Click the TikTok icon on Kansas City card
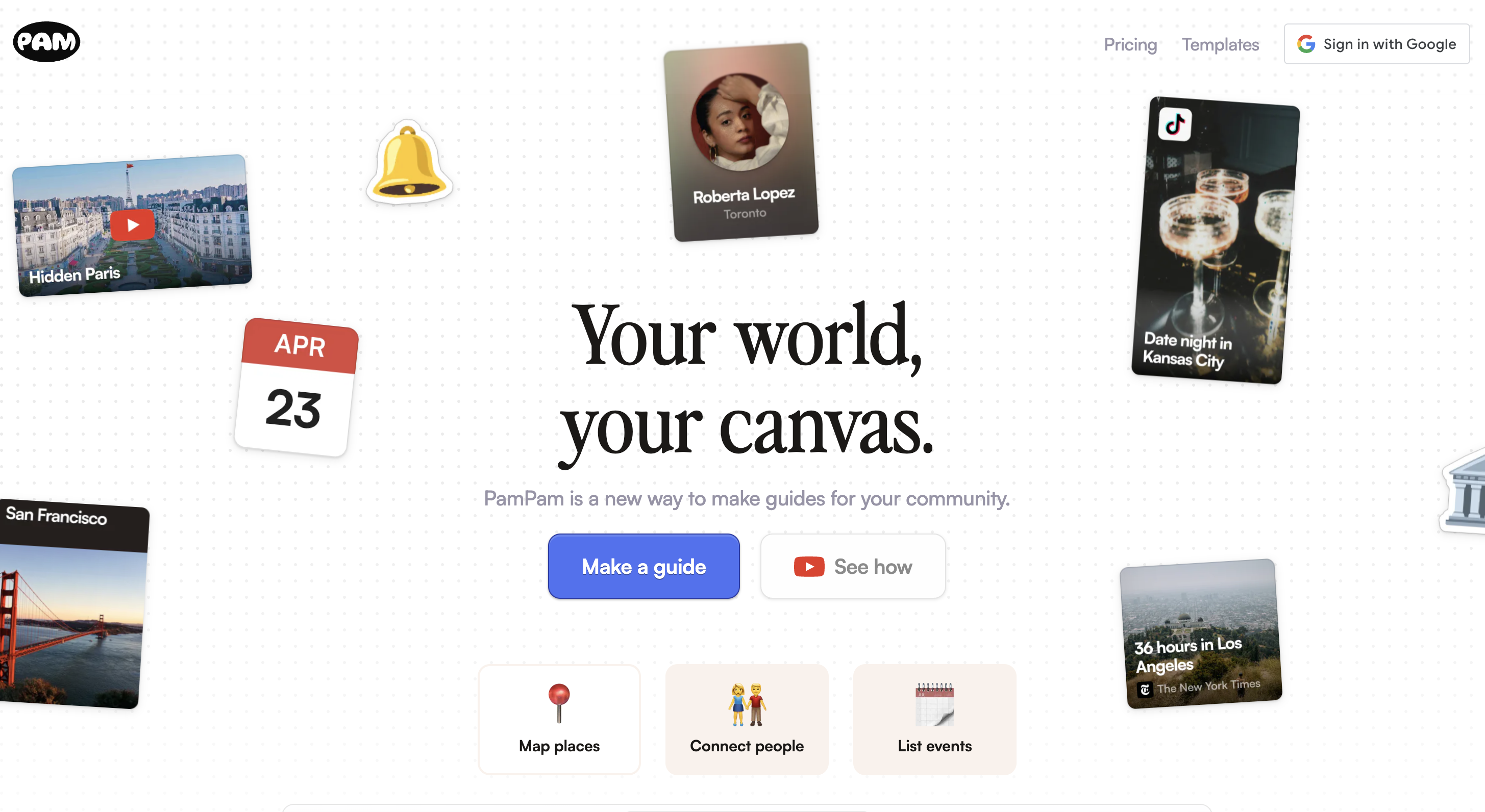 (1175, 124)
